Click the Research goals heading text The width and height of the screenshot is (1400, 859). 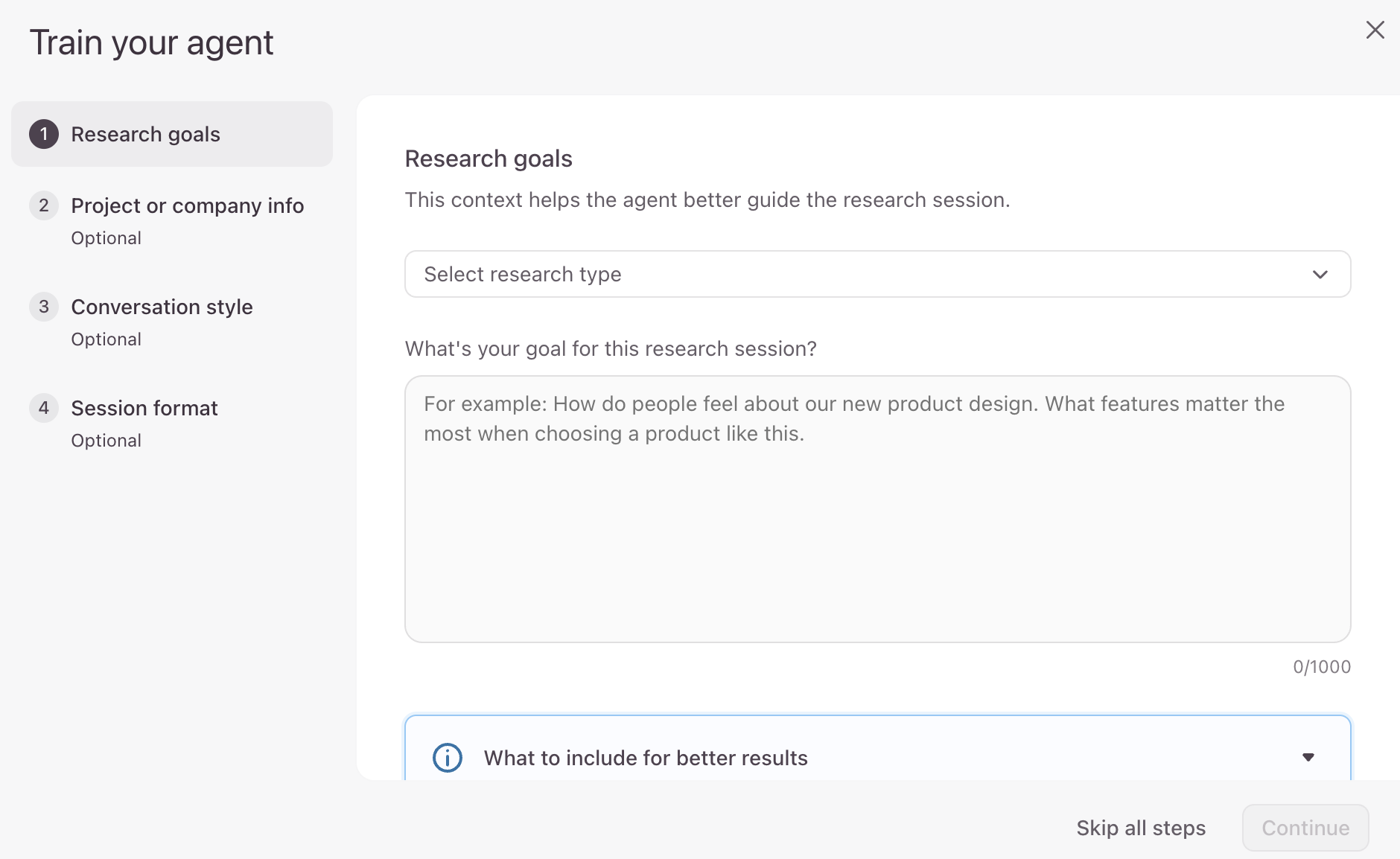pos(489,159)
